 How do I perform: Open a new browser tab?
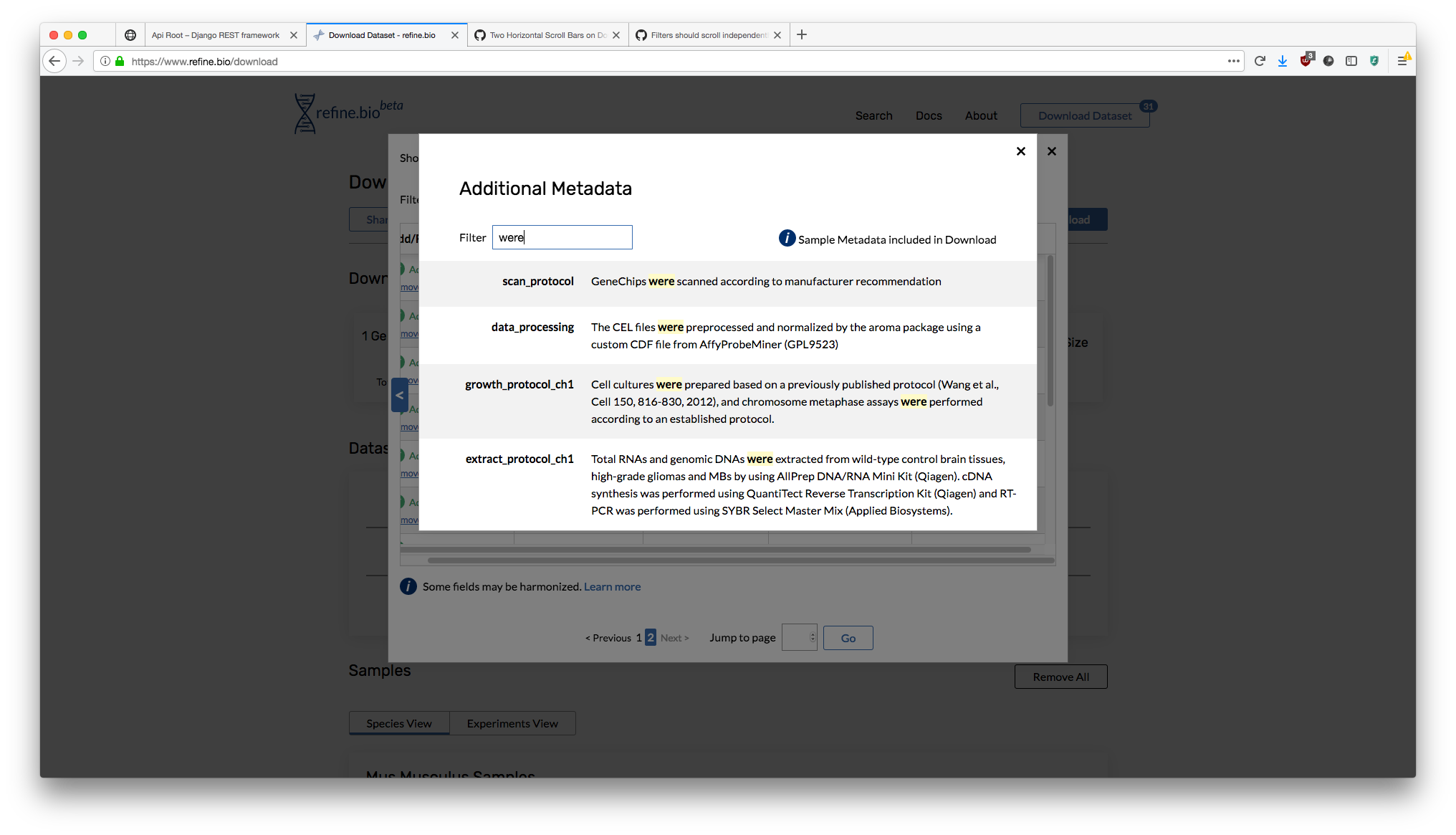pyautogui.click(x=802, y=34)
